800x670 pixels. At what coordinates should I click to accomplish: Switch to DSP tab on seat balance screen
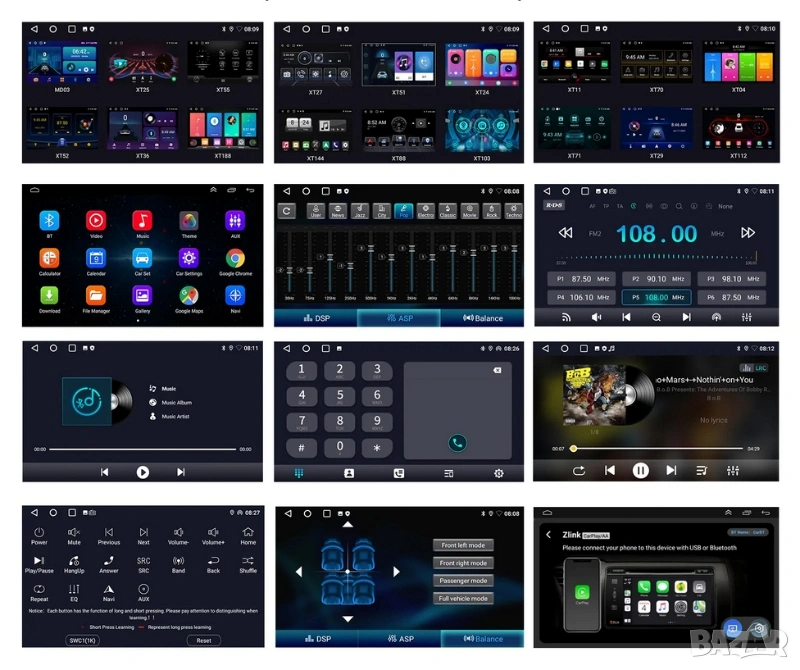pyautogui.click(x=317, y=638)
